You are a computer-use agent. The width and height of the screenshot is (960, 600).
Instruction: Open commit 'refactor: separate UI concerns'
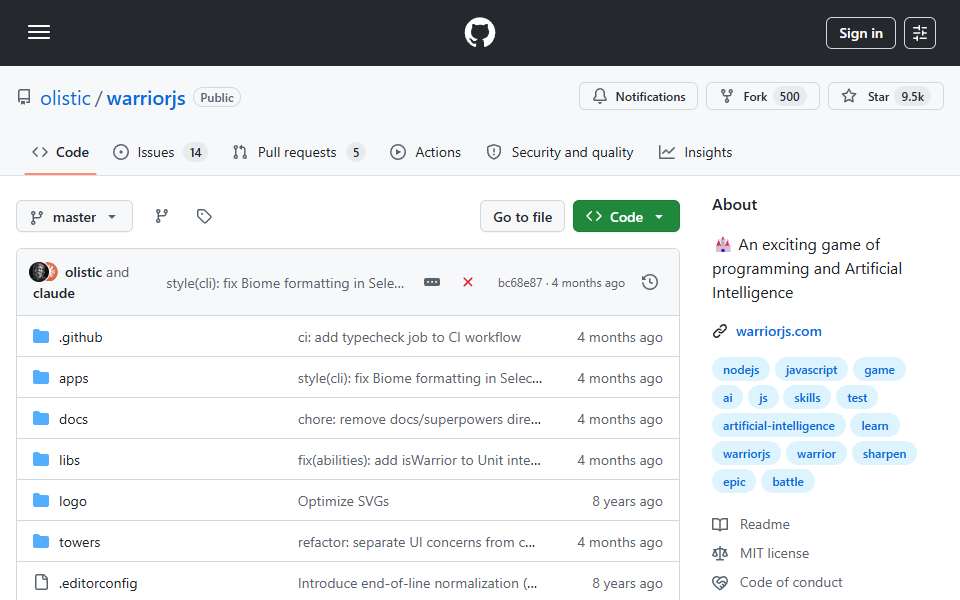[416, 542]
